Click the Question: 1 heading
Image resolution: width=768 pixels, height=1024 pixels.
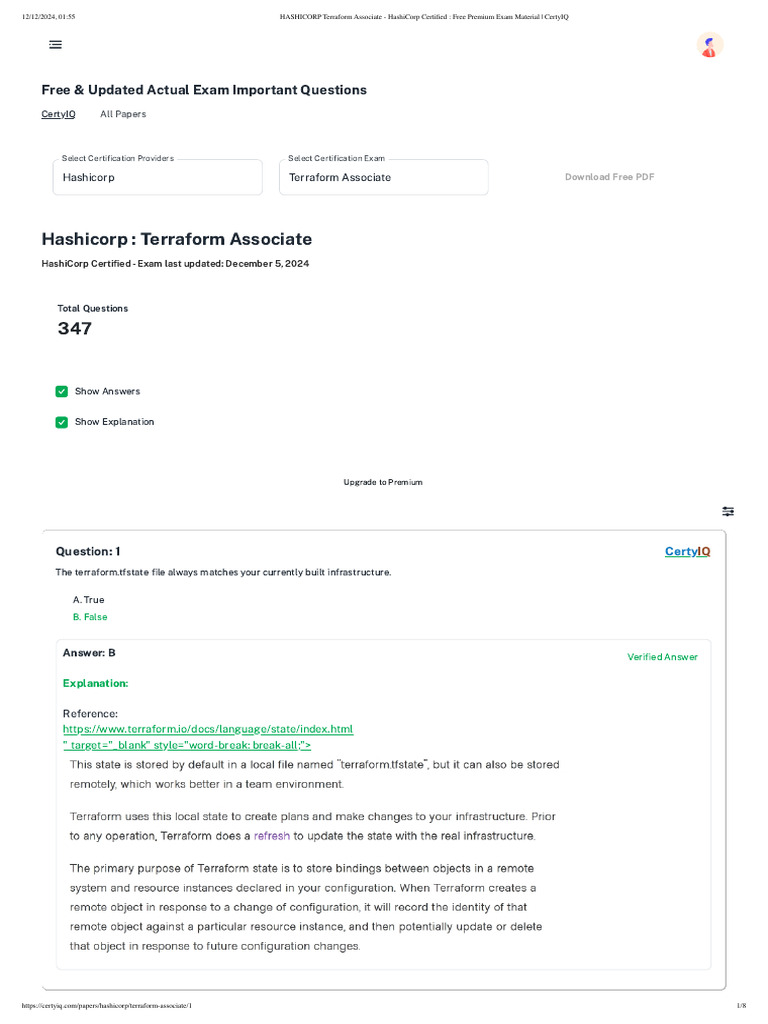tap(88, 551)
